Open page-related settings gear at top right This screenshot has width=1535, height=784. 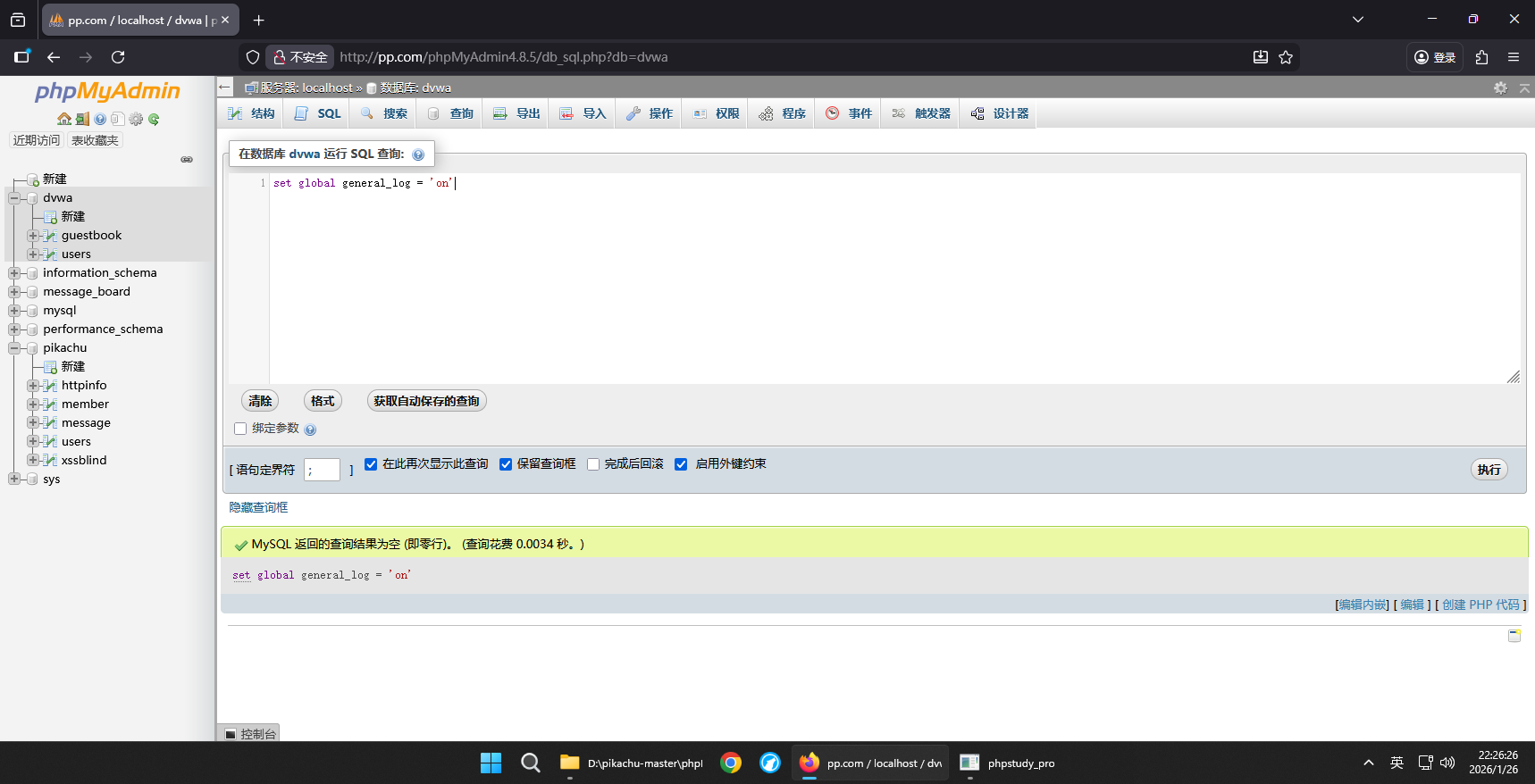[x=1500, y=88]
